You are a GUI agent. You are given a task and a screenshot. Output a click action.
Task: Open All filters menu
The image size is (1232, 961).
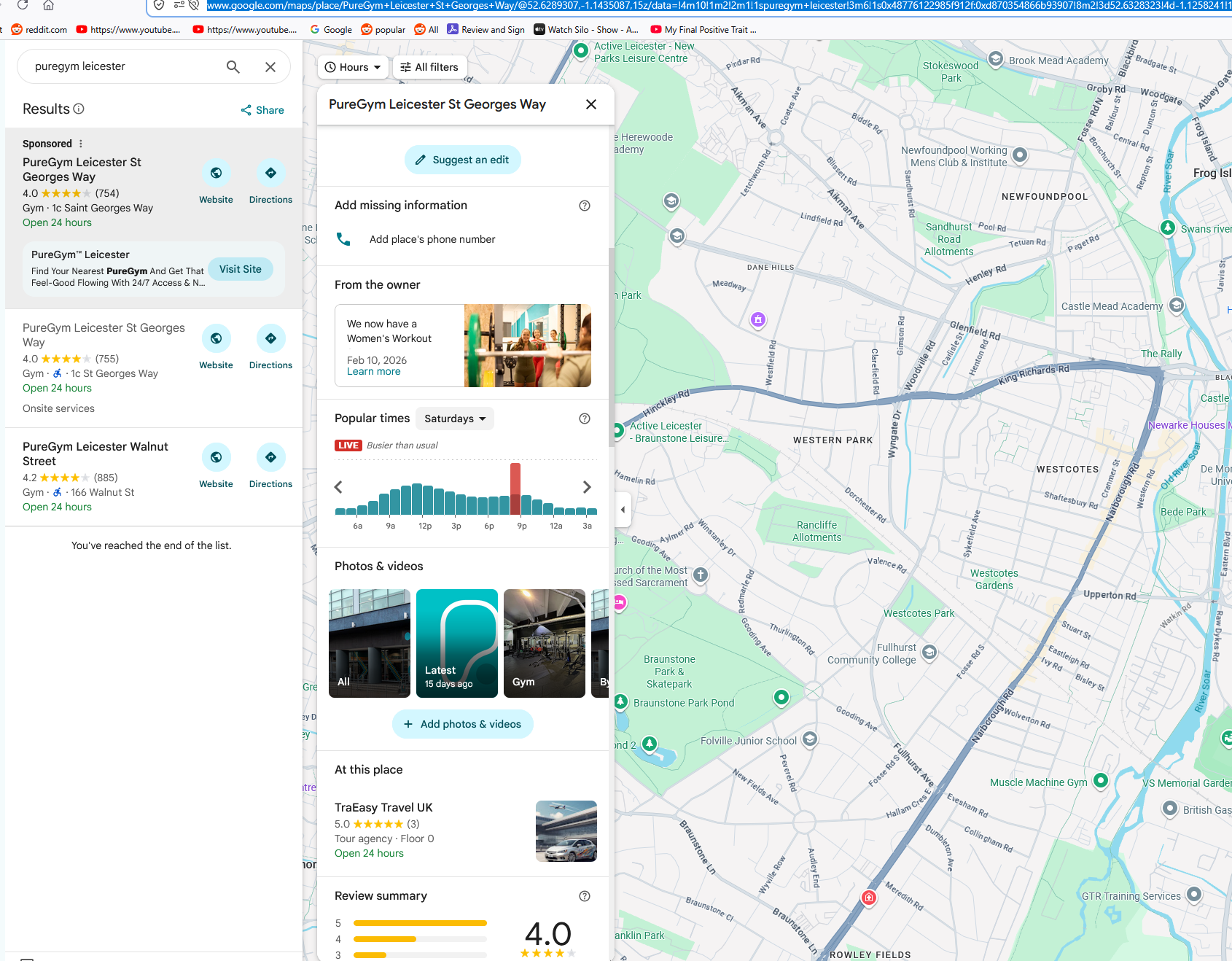pos(429,67)
